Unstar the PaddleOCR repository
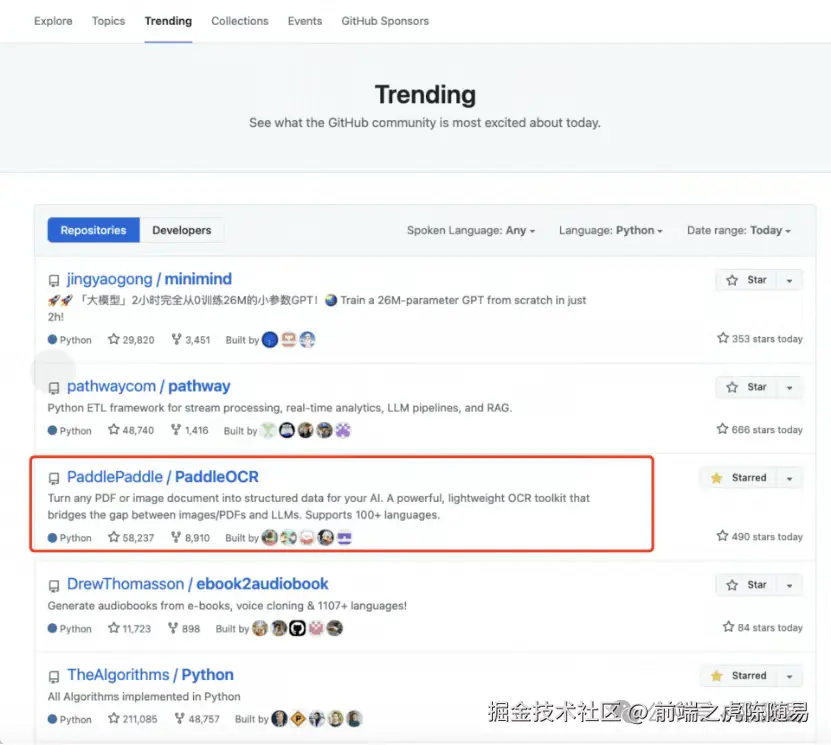831x745 pixels. pyautogui.click(x=738, y=478)
